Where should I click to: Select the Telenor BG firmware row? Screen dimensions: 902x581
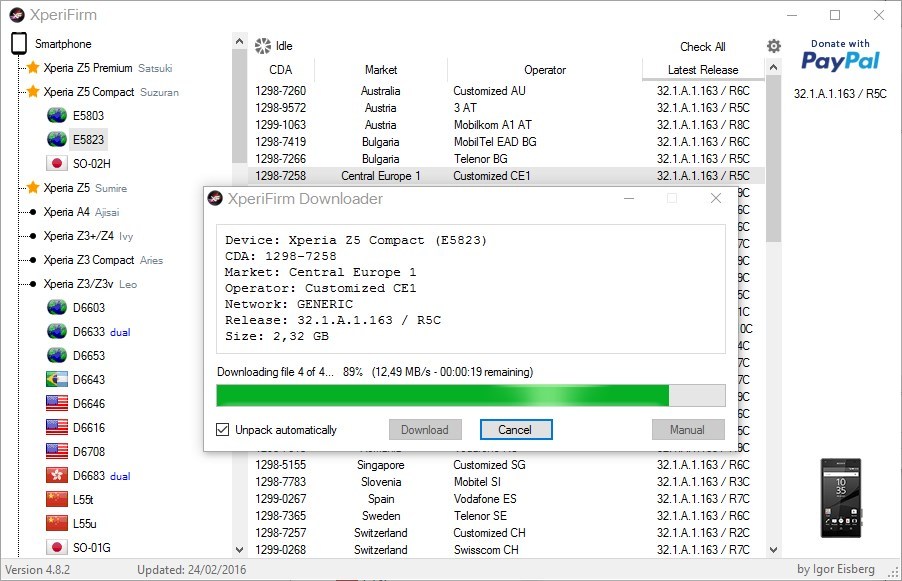click(x=506, y=159)
